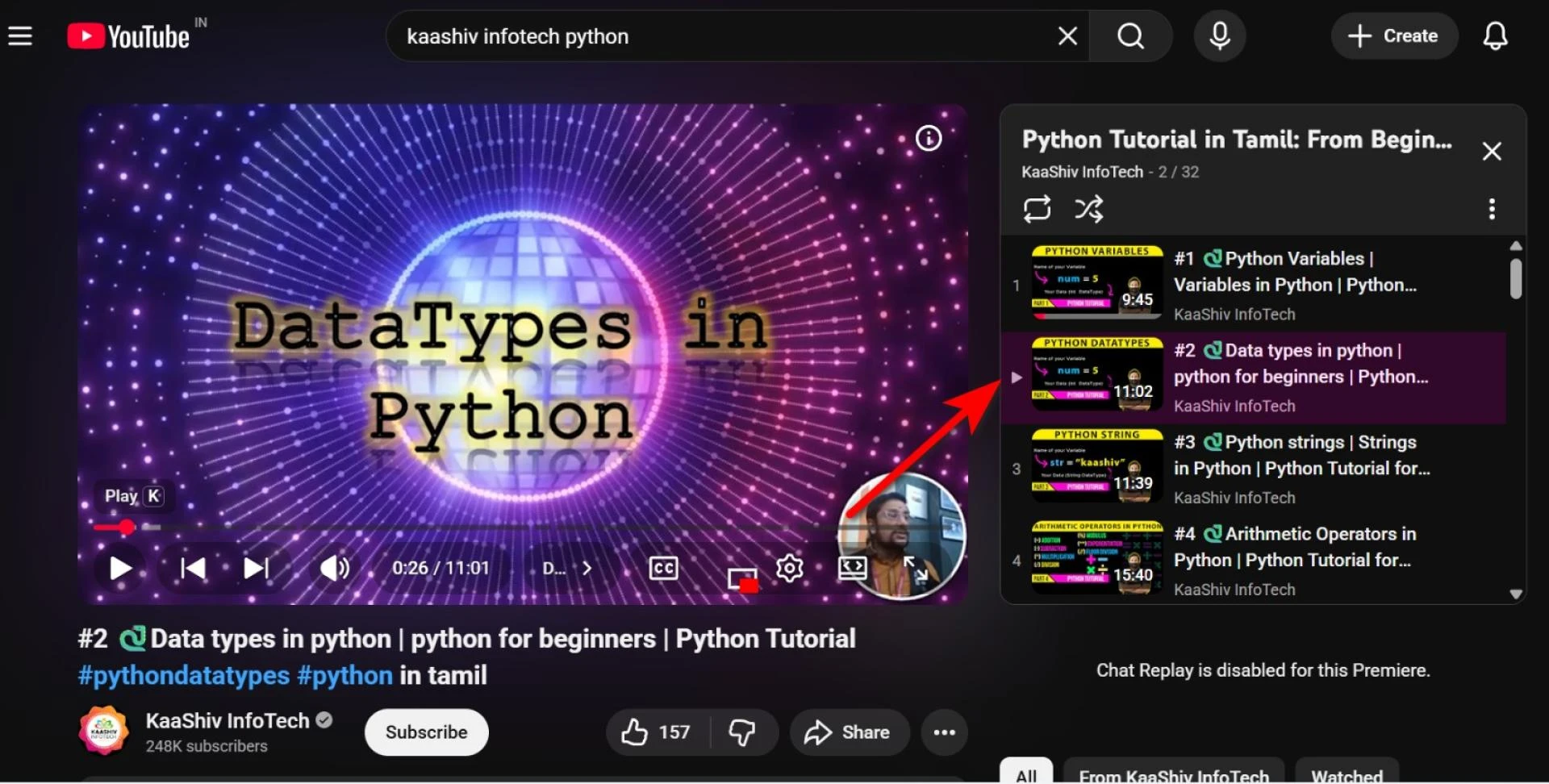This screenshot has height=784, width=1549.
Task: Open thumbnail of #4 Arithmetic Operators video
Action: click(x=1097, y=558)
